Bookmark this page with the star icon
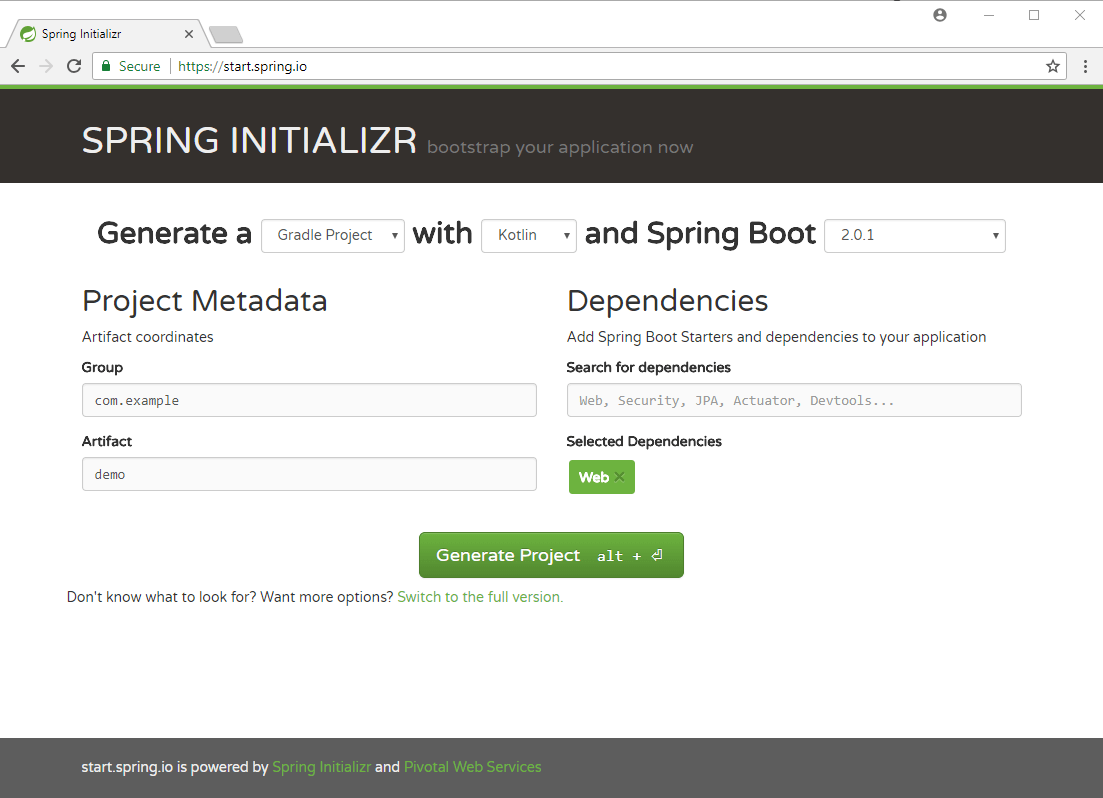Viewport: 1103px width, 798px height. coord(1052,66)
